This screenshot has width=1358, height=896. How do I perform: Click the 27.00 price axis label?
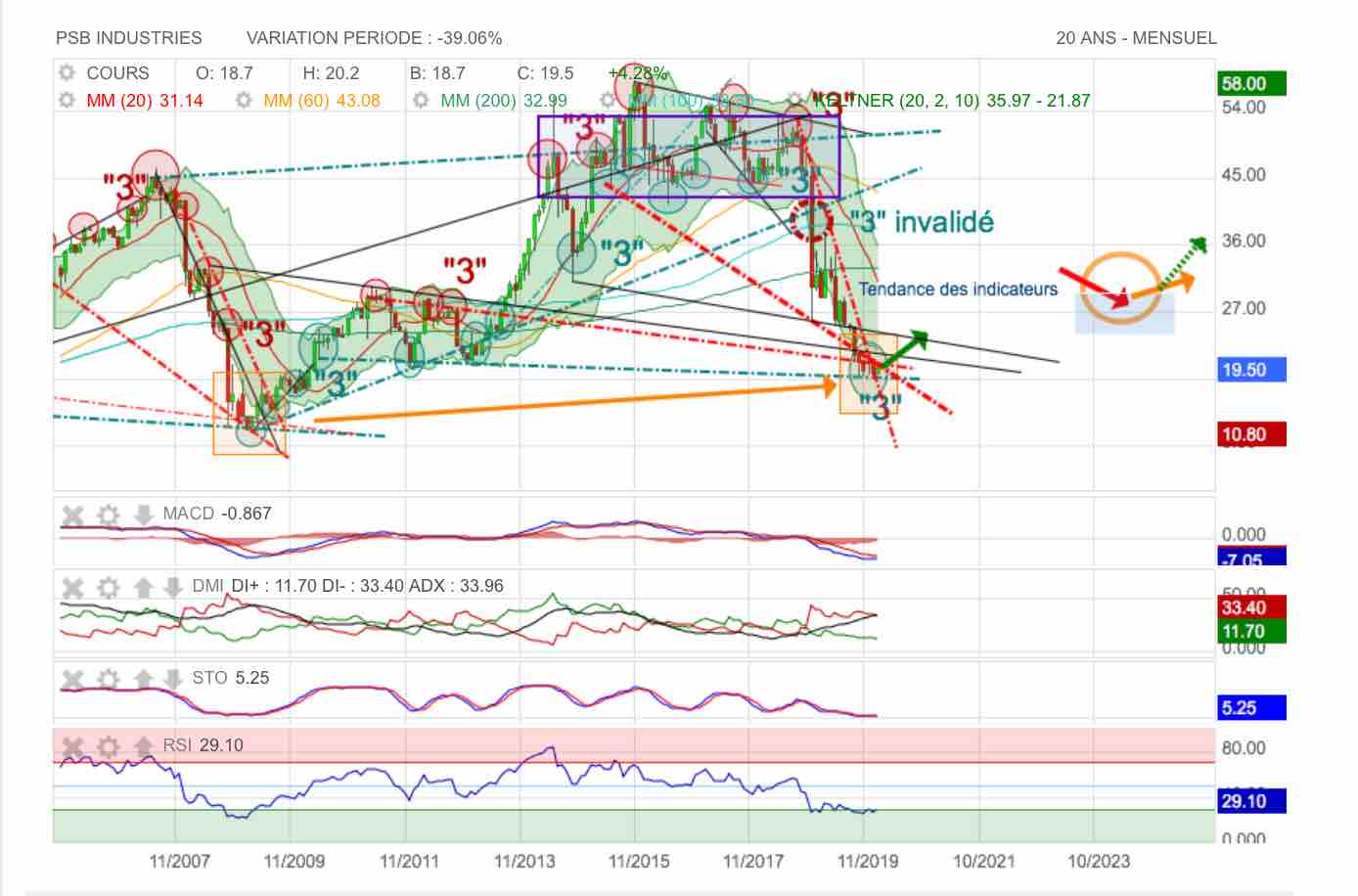1244,308
